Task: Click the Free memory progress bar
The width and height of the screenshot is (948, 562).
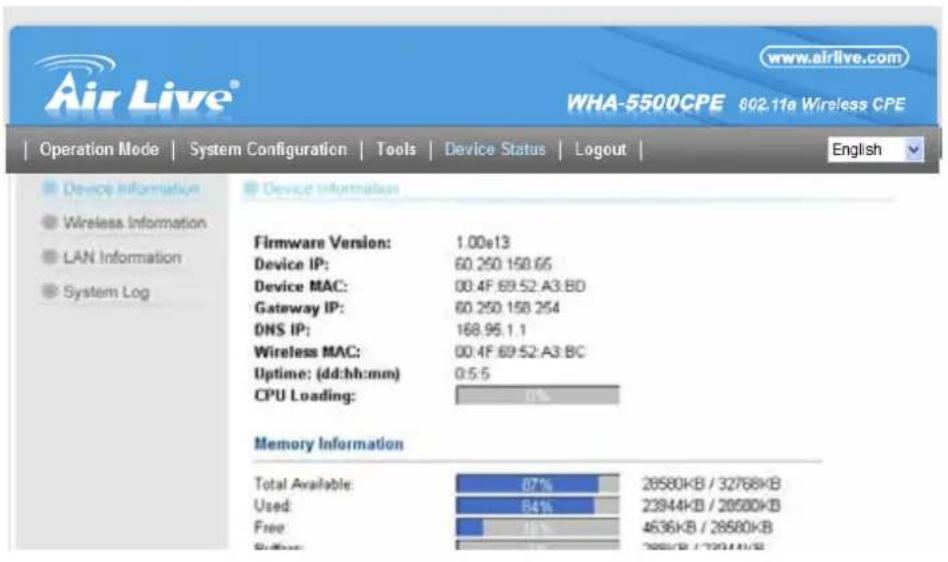Action: tap(537, 528)
